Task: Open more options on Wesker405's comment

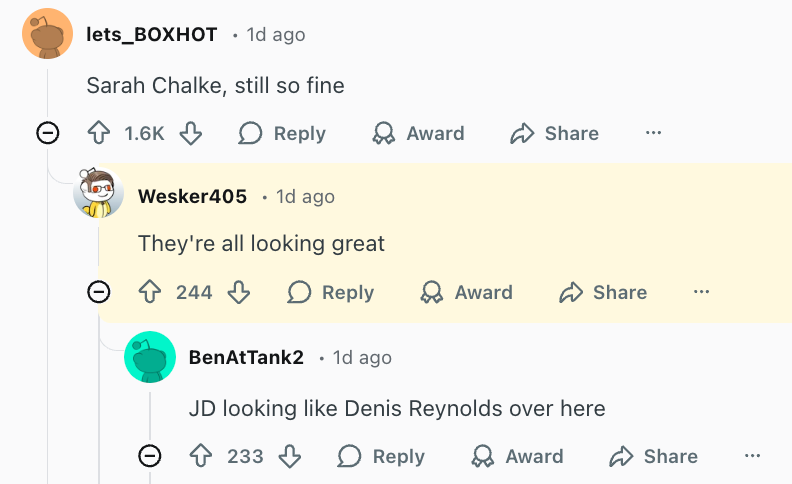Action: pos(701,292)
